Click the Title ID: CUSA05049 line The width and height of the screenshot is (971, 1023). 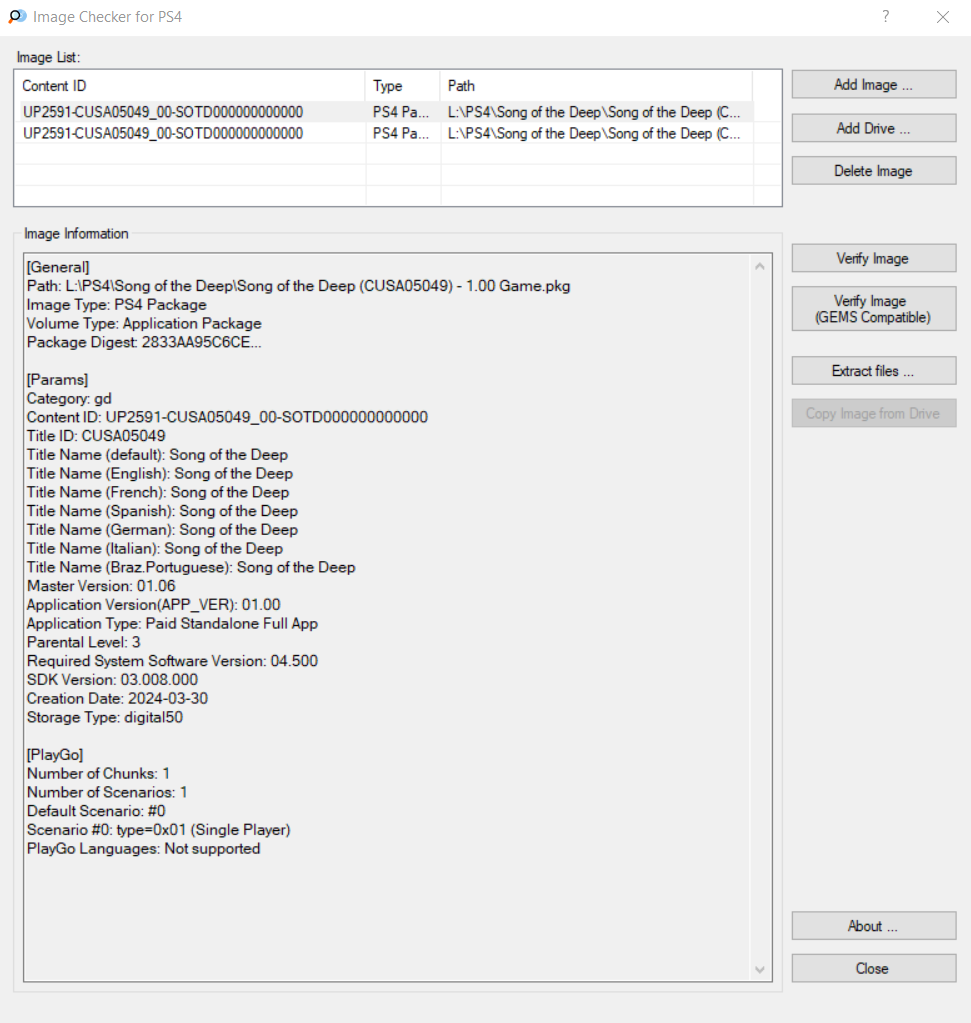tap(96, 436)
